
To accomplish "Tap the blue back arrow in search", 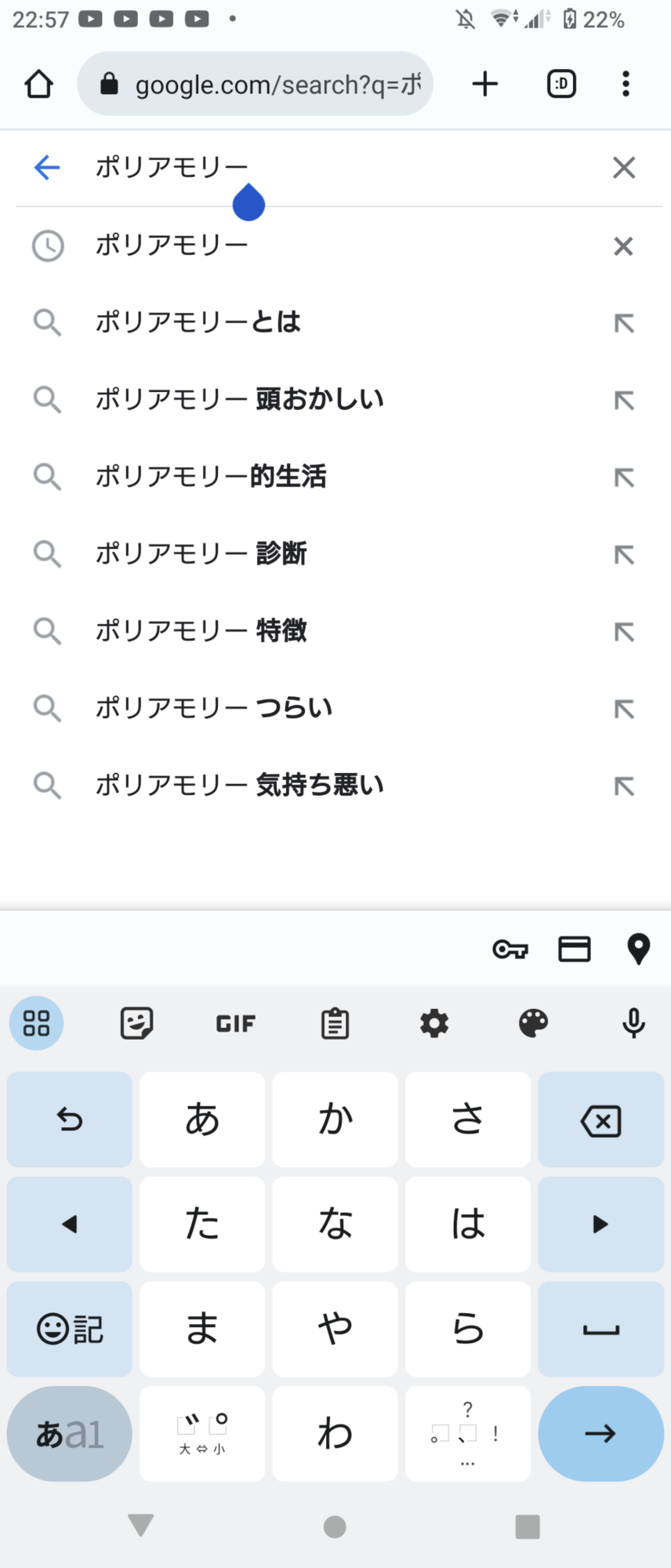I will click(47, 167).
